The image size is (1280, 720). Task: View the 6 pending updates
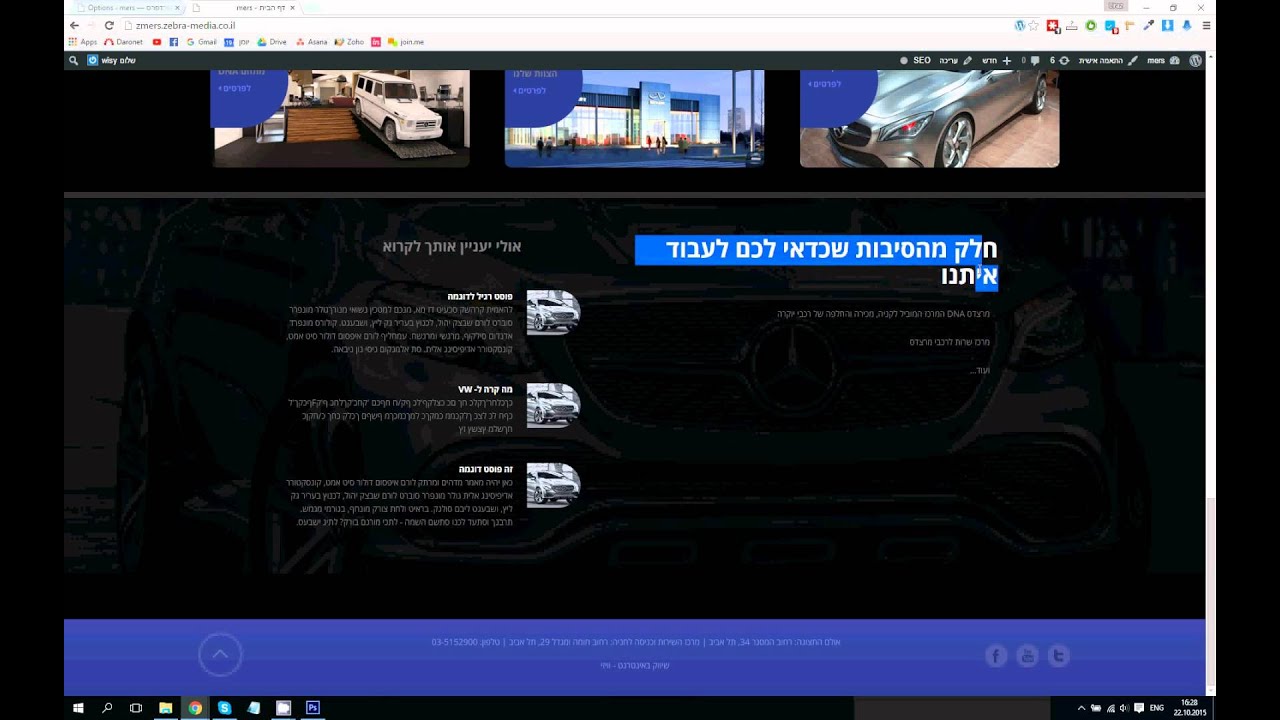coord(1058,60)
